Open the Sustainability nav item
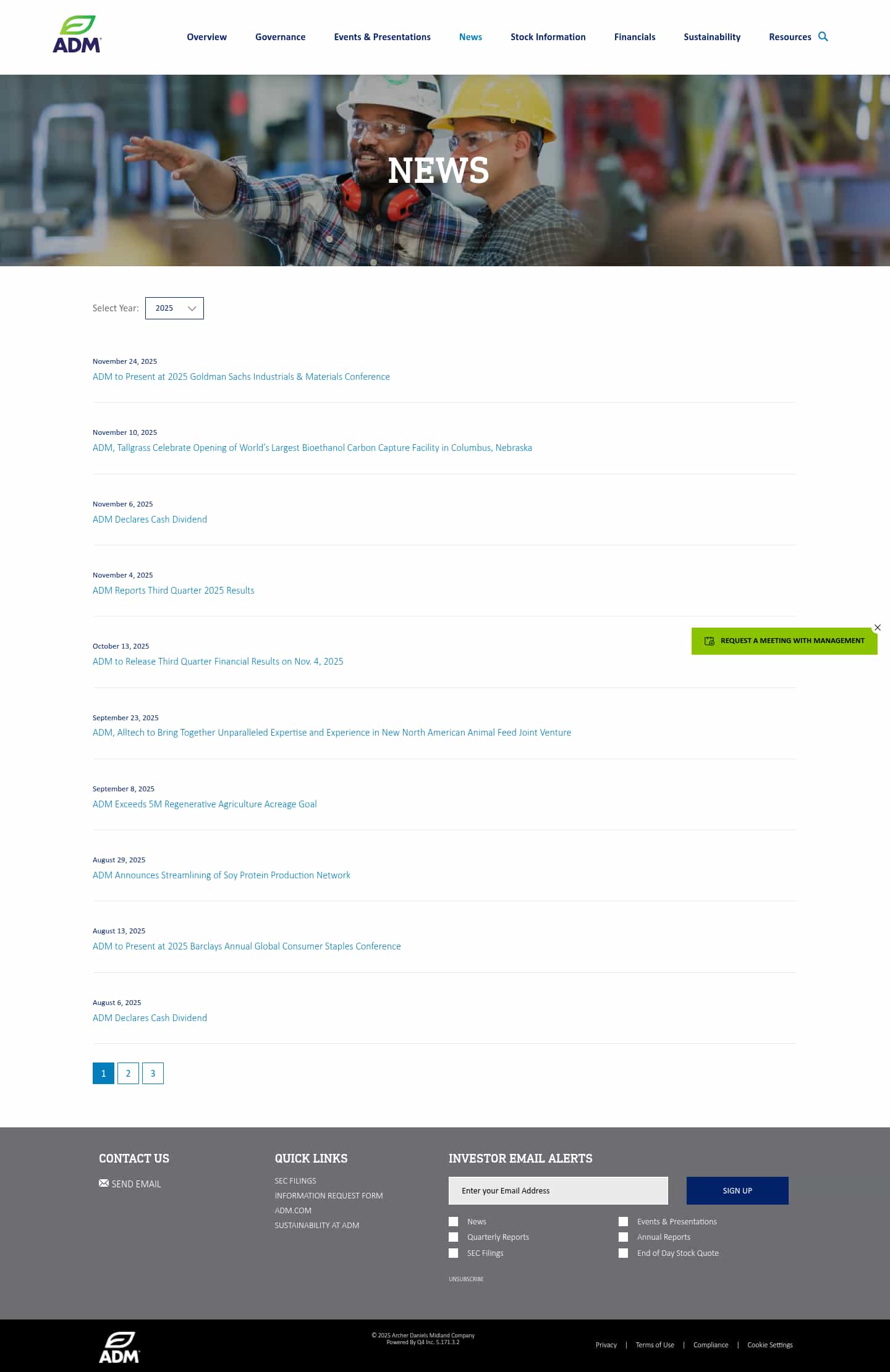The width and height of the screenshot is (890, 1372). pos(712,37)
